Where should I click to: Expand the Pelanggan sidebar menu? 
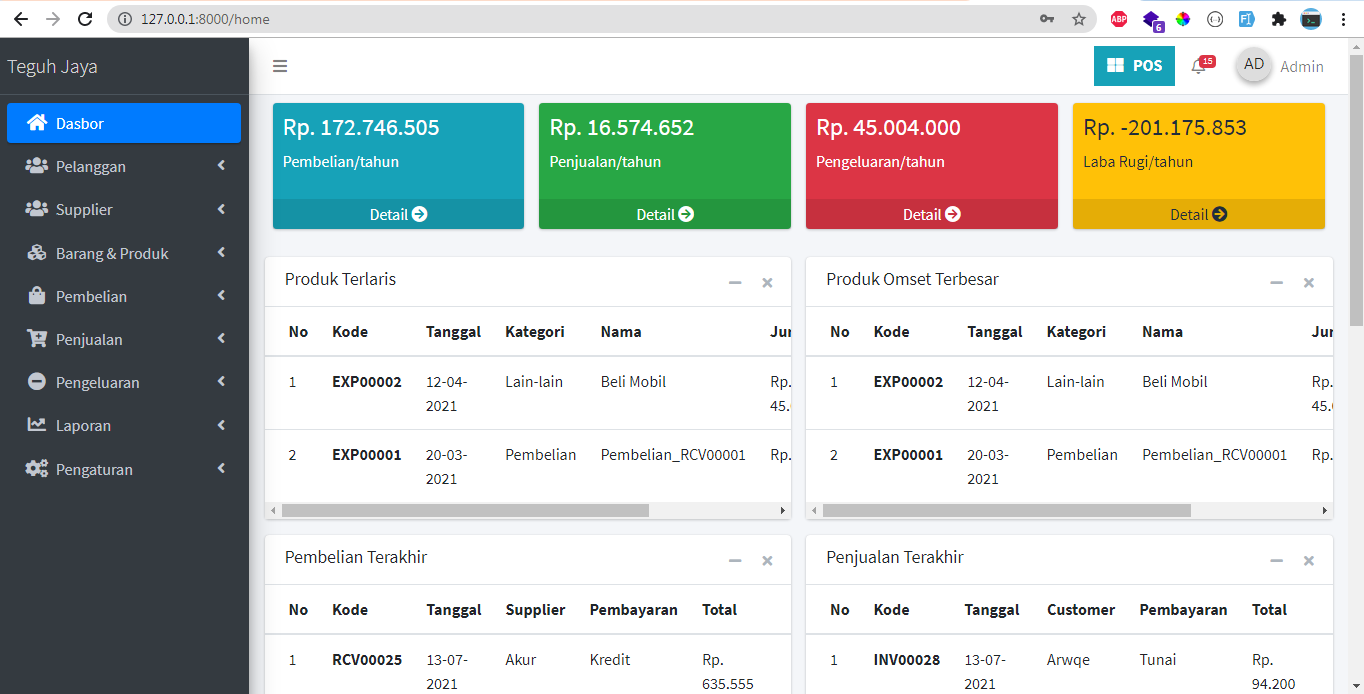pyautogui.click(x=124, y=167)
